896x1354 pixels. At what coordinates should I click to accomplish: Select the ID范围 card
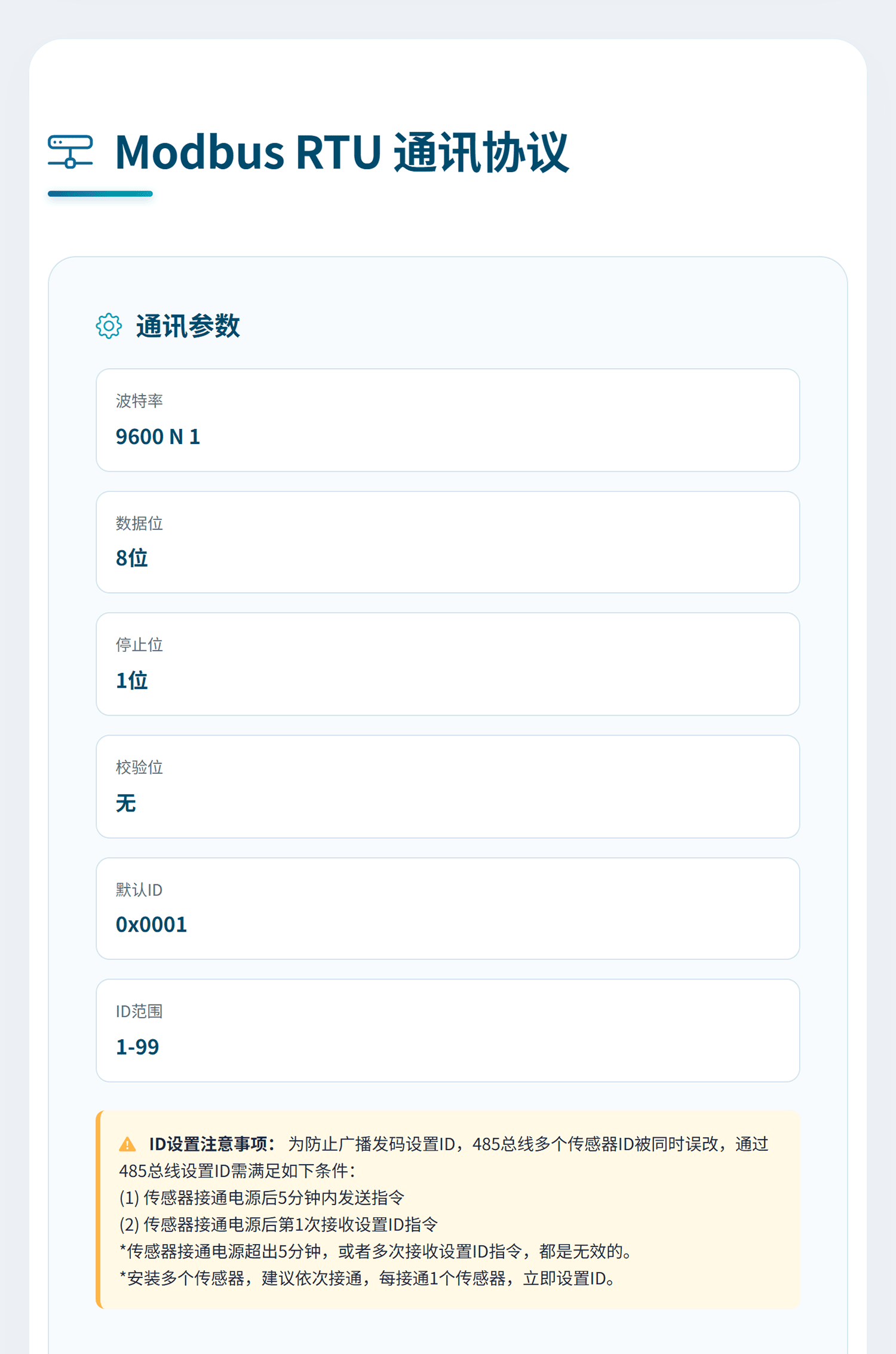(448, 1030)
